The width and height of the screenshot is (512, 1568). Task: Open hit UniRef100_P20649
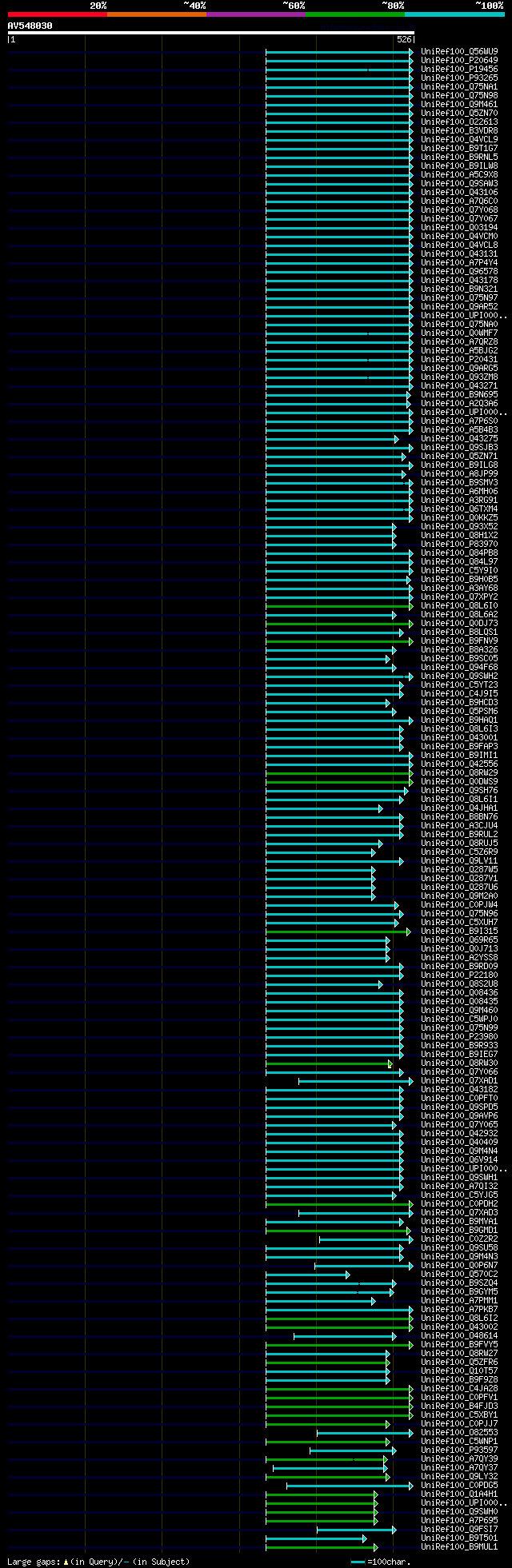[x=459, y=60]
